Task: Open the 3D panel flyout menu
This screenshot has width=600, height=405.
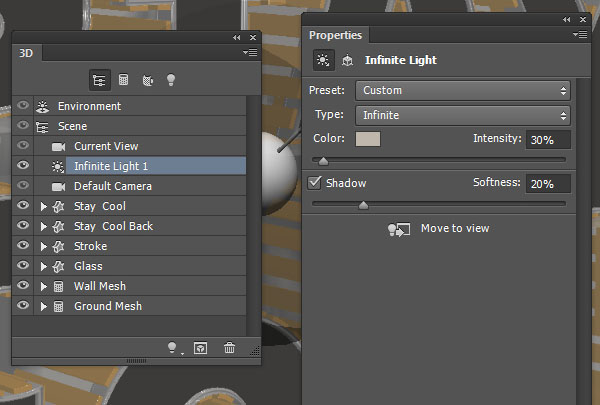Action: click(x=250, y=52)
